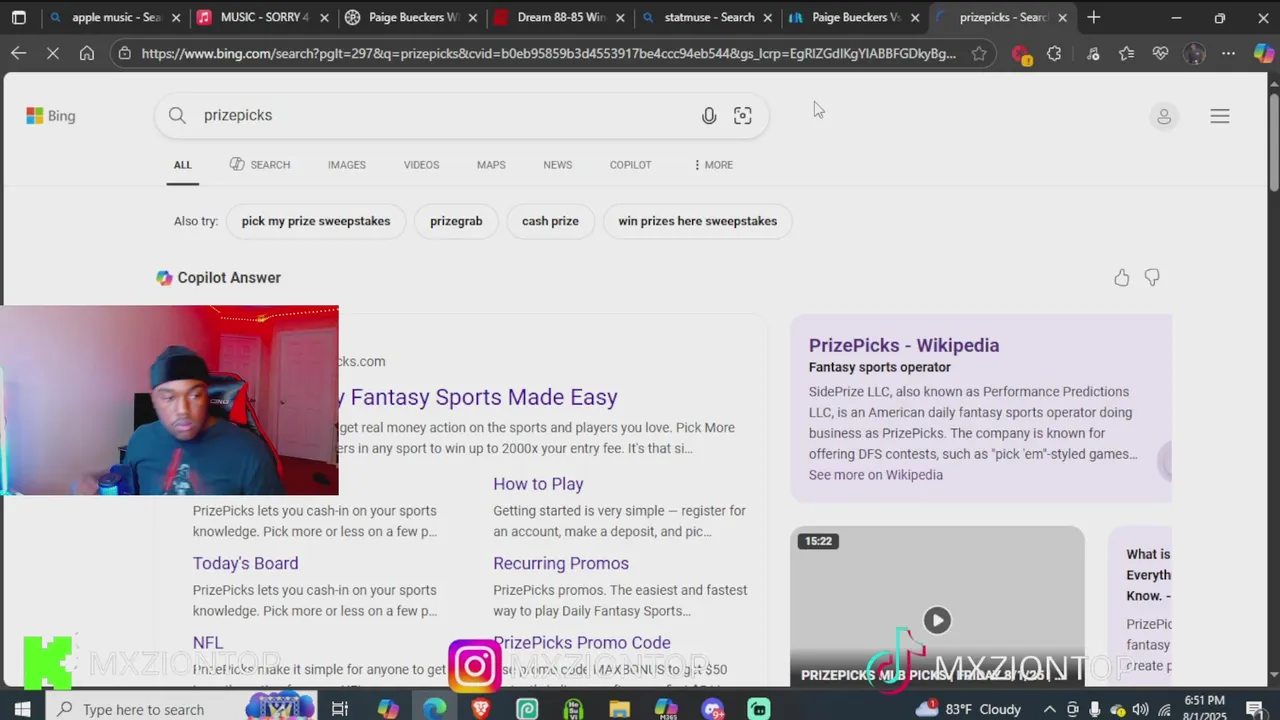
Task: Click the Bing logo
Action: point(51,116)
